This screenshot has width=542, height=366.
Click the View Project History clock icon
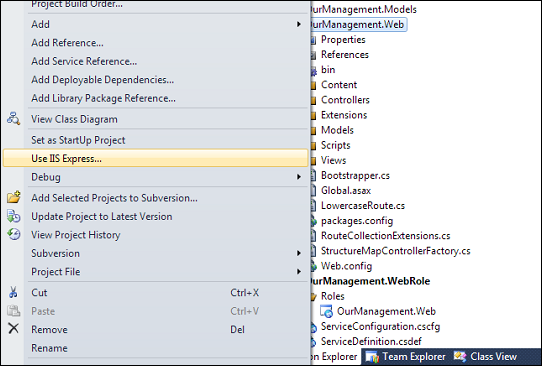(x=13, y=234)
